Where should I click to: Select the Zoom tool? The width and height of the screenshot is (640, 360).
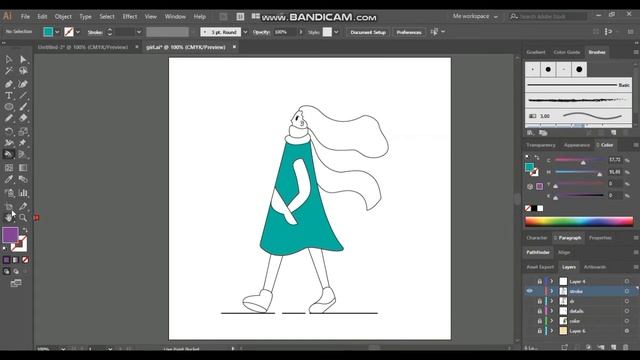click(23, 218)
